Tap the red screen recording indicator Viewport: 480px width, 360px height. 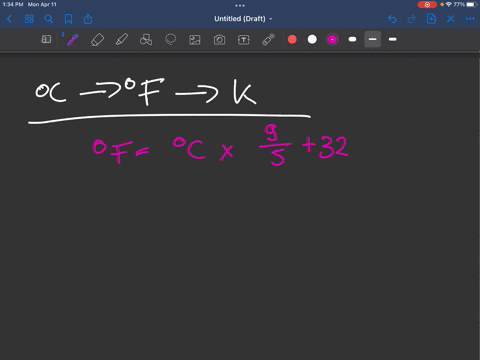tap(427, 5)
